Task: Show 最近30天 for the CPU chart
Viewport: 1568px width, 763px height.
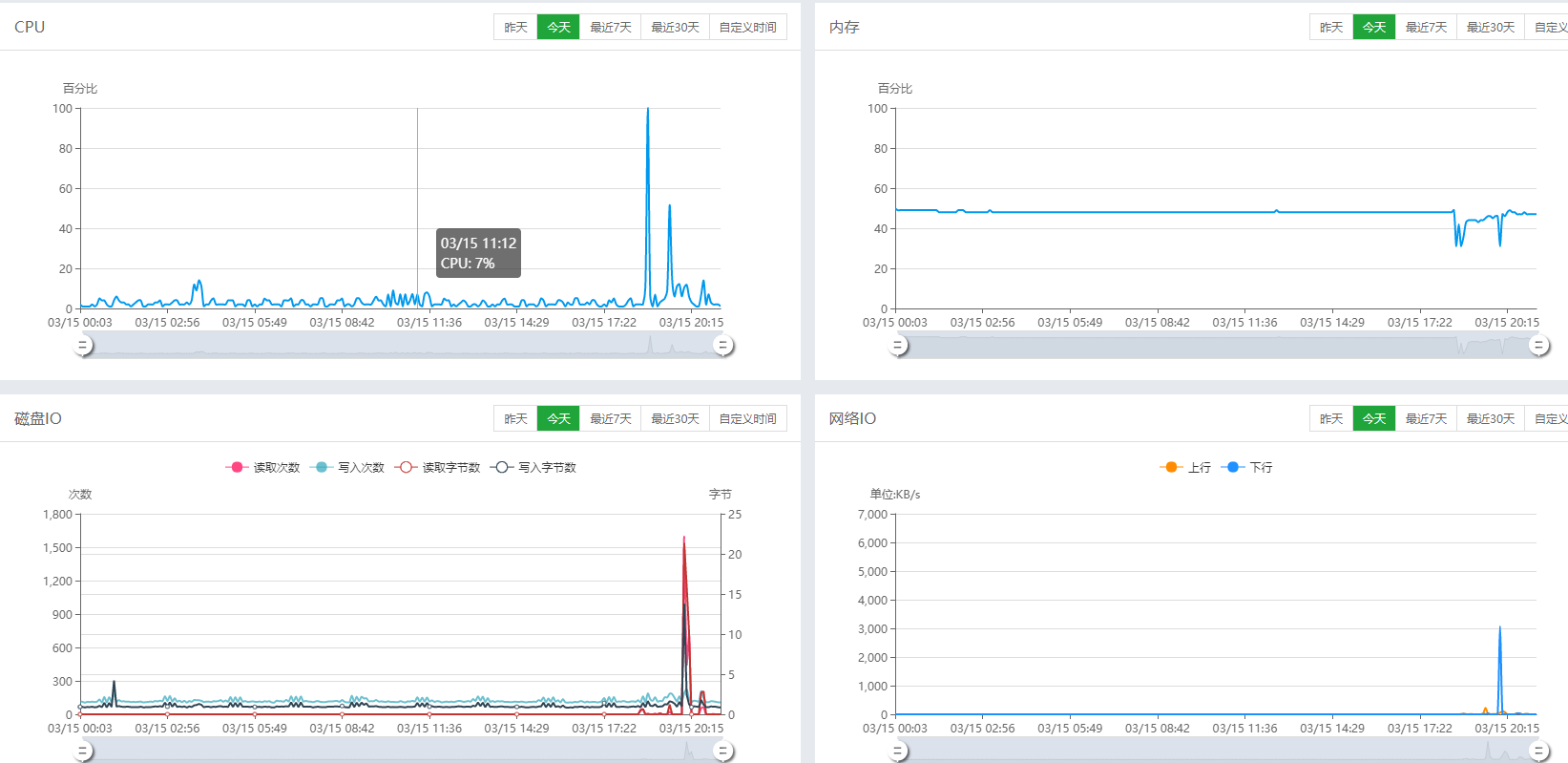Action: [x=675, y=28]
